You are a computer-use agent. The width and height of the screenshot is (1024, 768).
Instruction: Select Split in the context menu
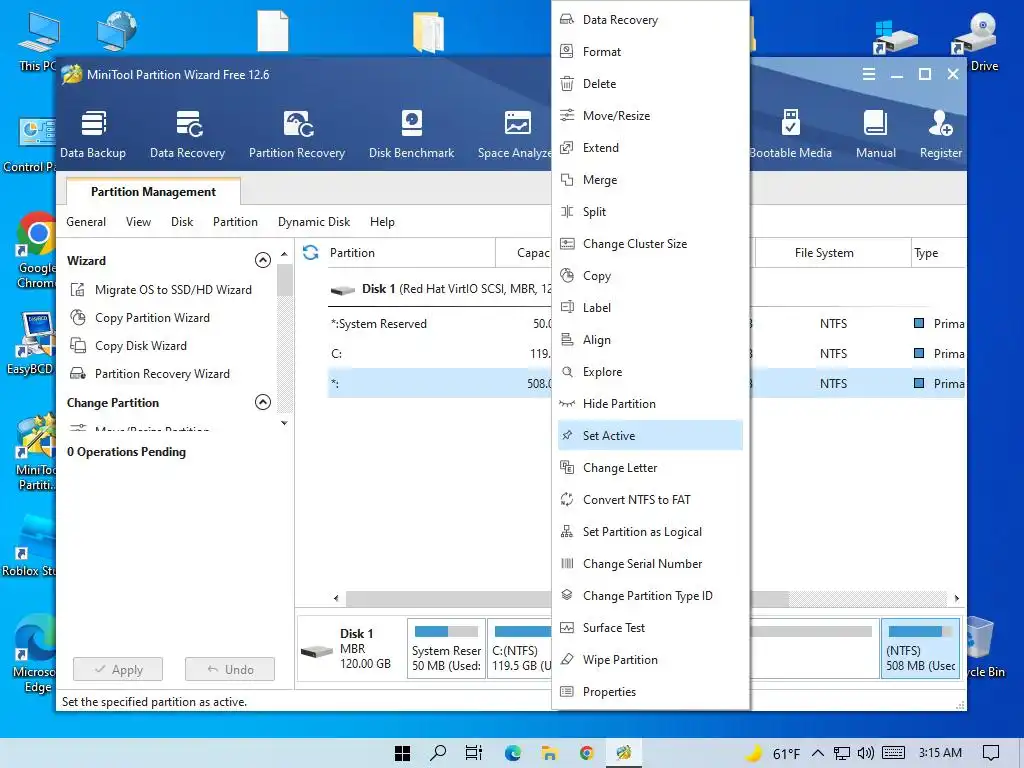650,212
